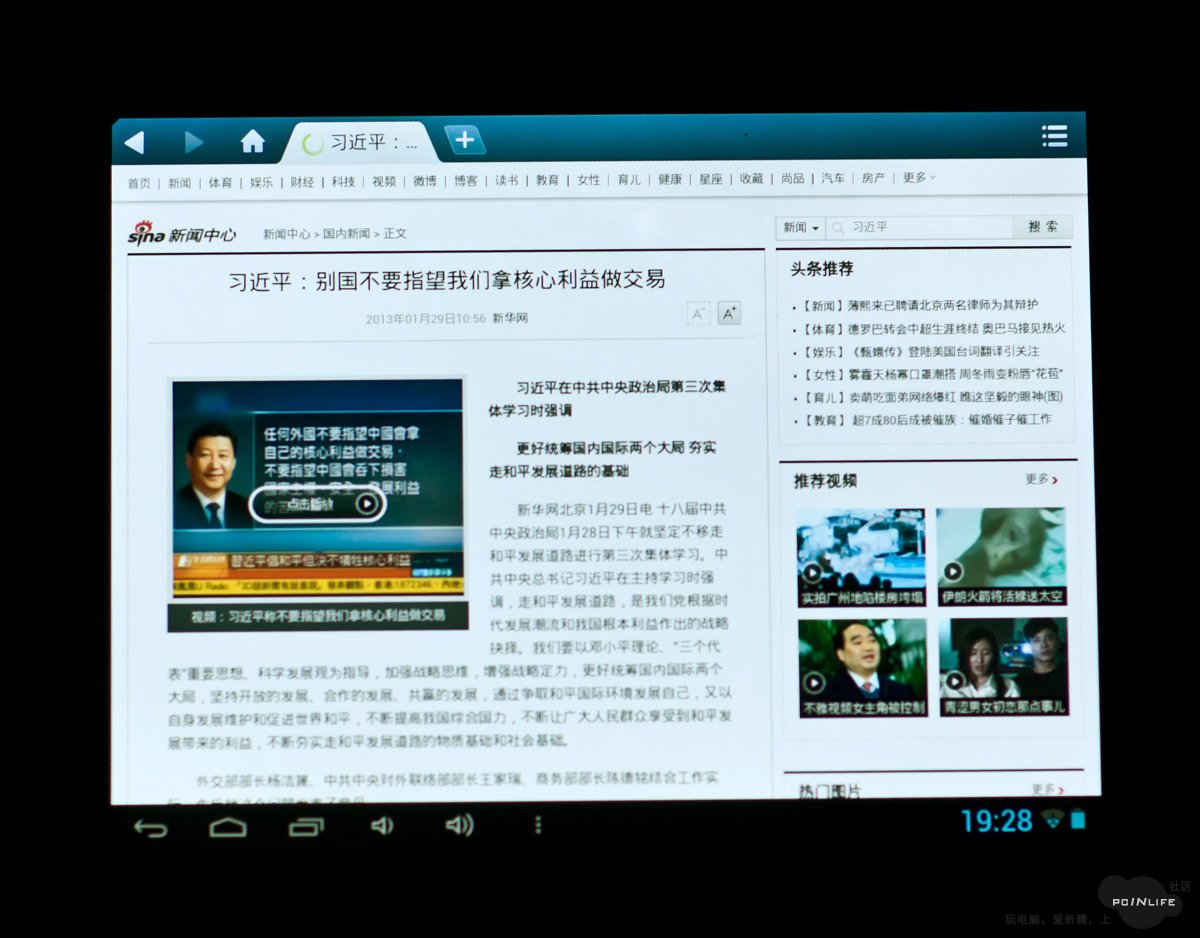Open the 19:28 clock in system bar

pos(996,821)
